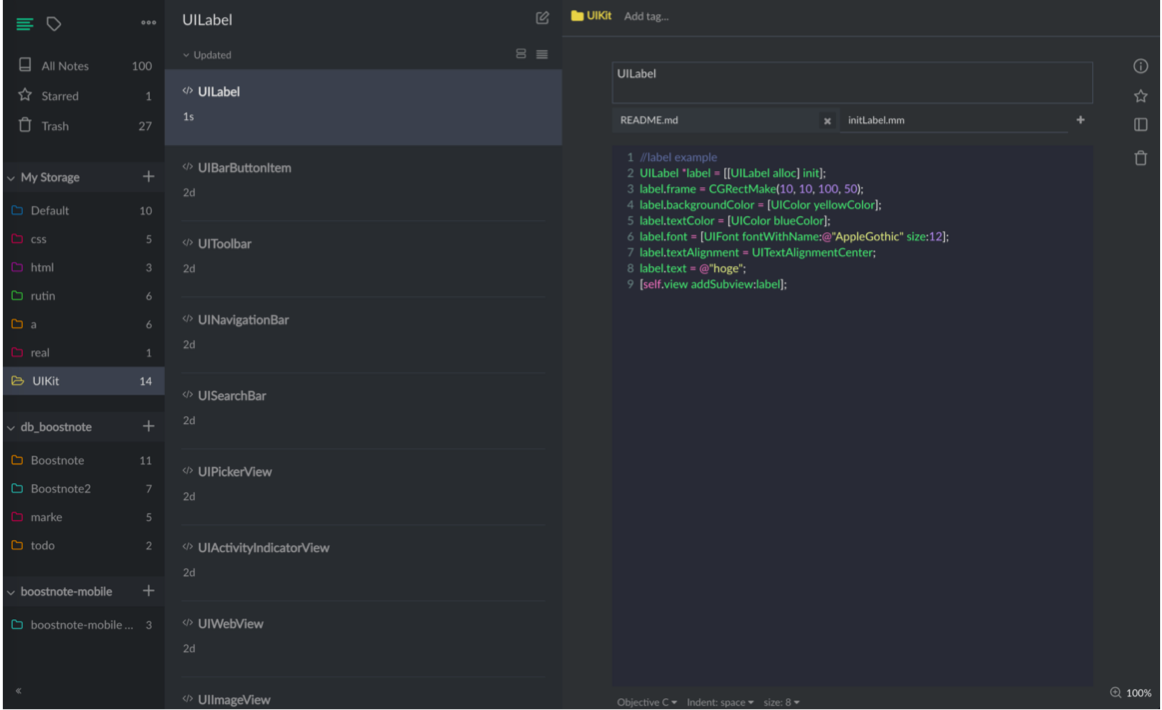Open the UIToolbar note
The height and width of the screenshot is (710, 1162).
pos(225,243)
